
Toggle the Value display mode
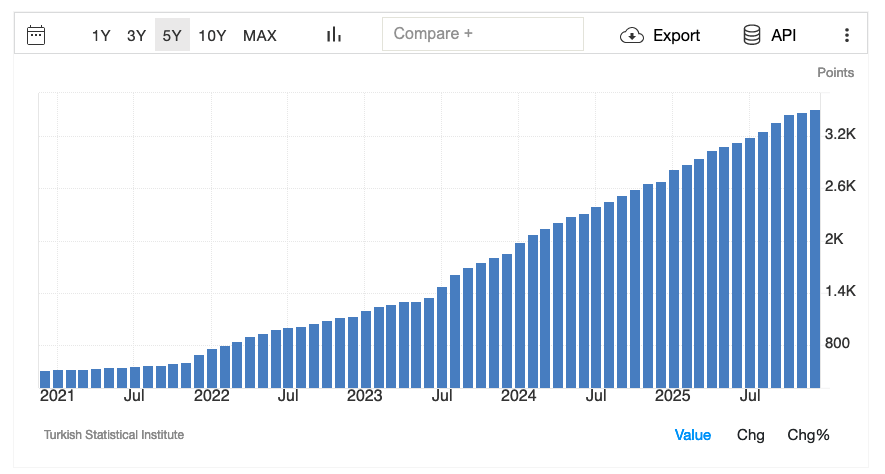[693, 435]
